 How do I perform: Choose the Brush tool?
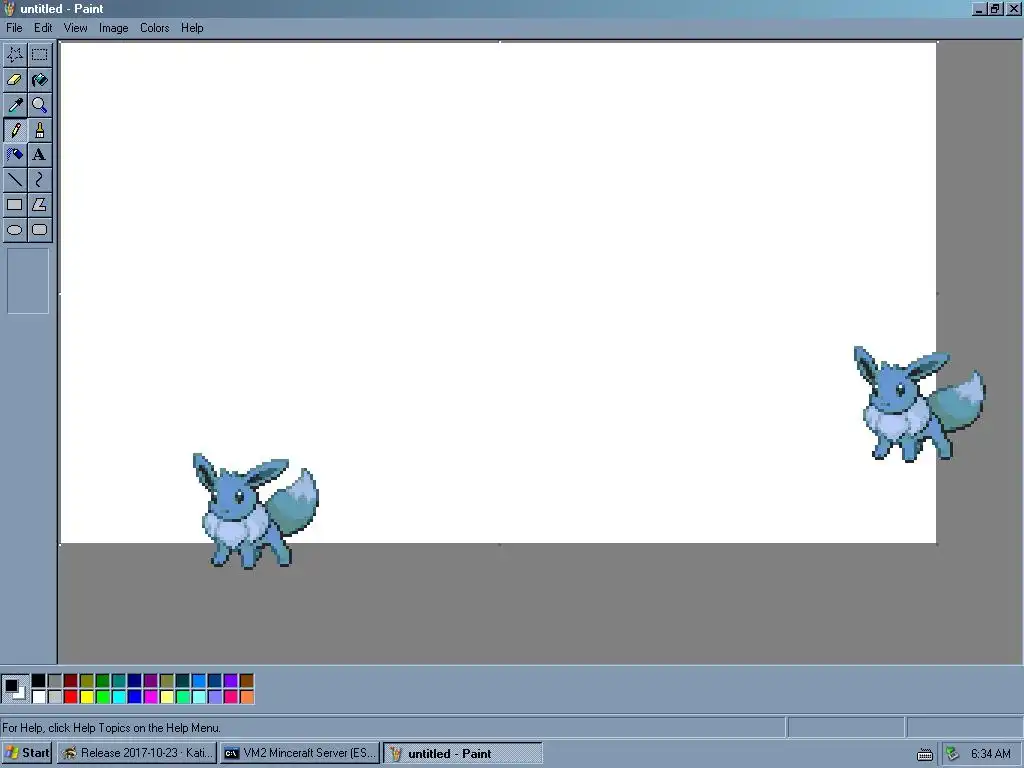click(x=40, y=130)
